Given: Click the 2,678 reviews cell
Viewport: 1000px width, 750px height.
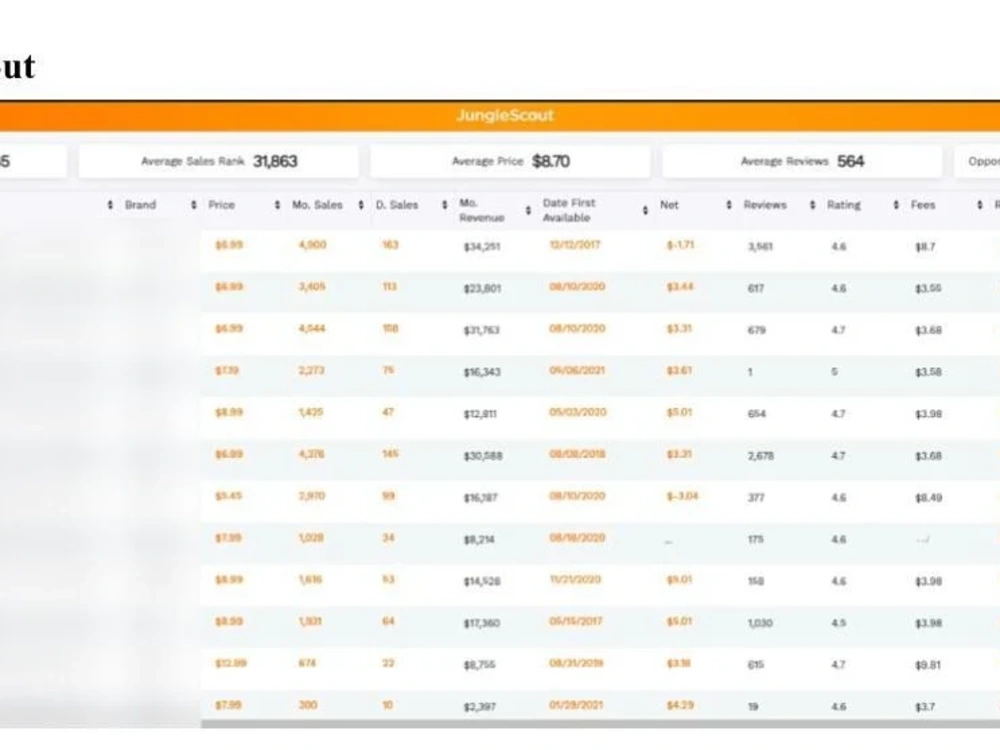Looking at the screenshot, I should 761,456.
